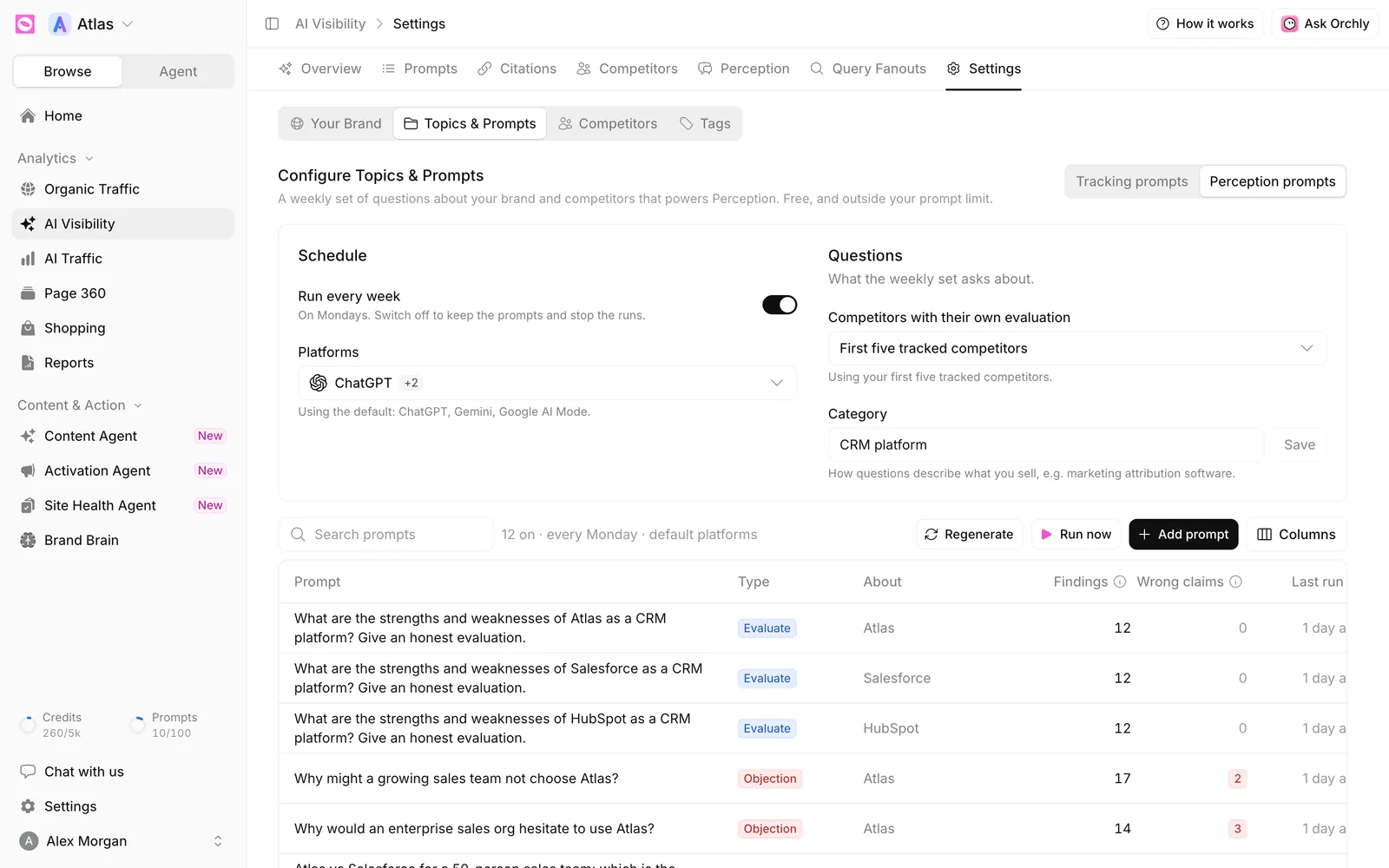The image size is (1389, 868).
Task: Switch to Perception tab
Action: (744, 69)
